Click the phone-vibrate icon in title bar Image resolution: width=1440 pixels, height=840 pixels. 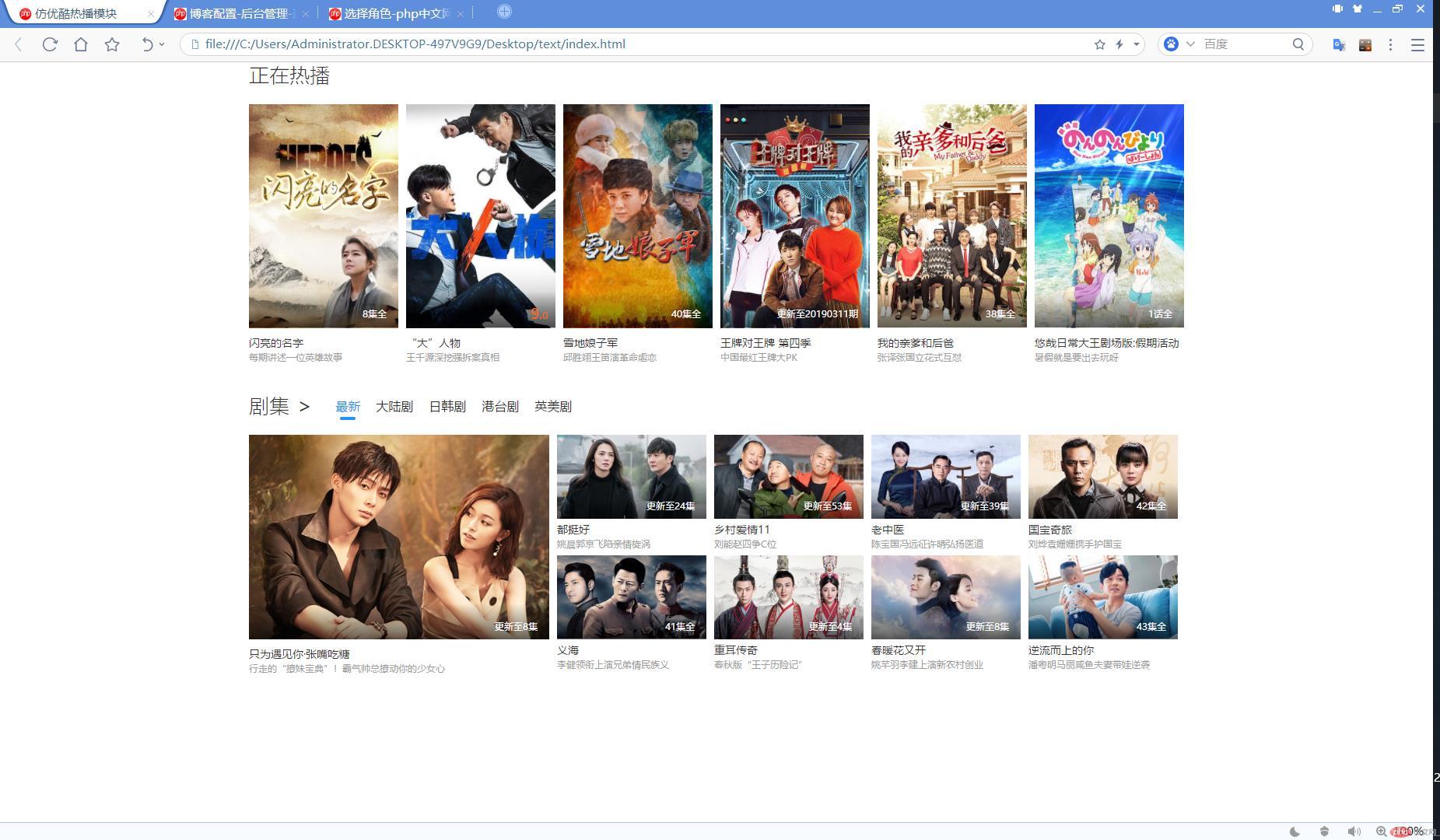click(x=1337, y=9)
